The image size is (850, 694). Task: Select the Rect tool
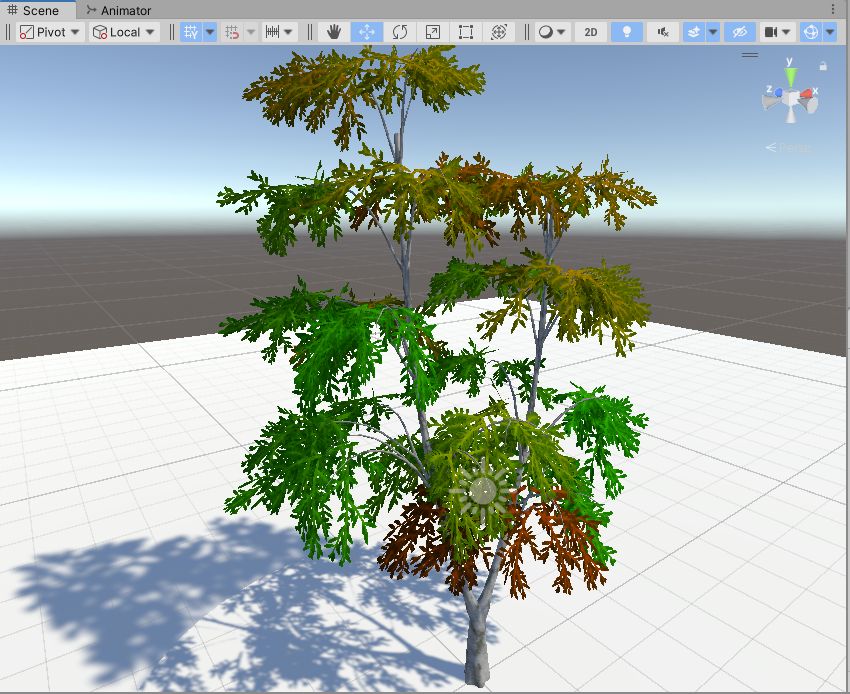pyautogui.click(x=464, y=31)
